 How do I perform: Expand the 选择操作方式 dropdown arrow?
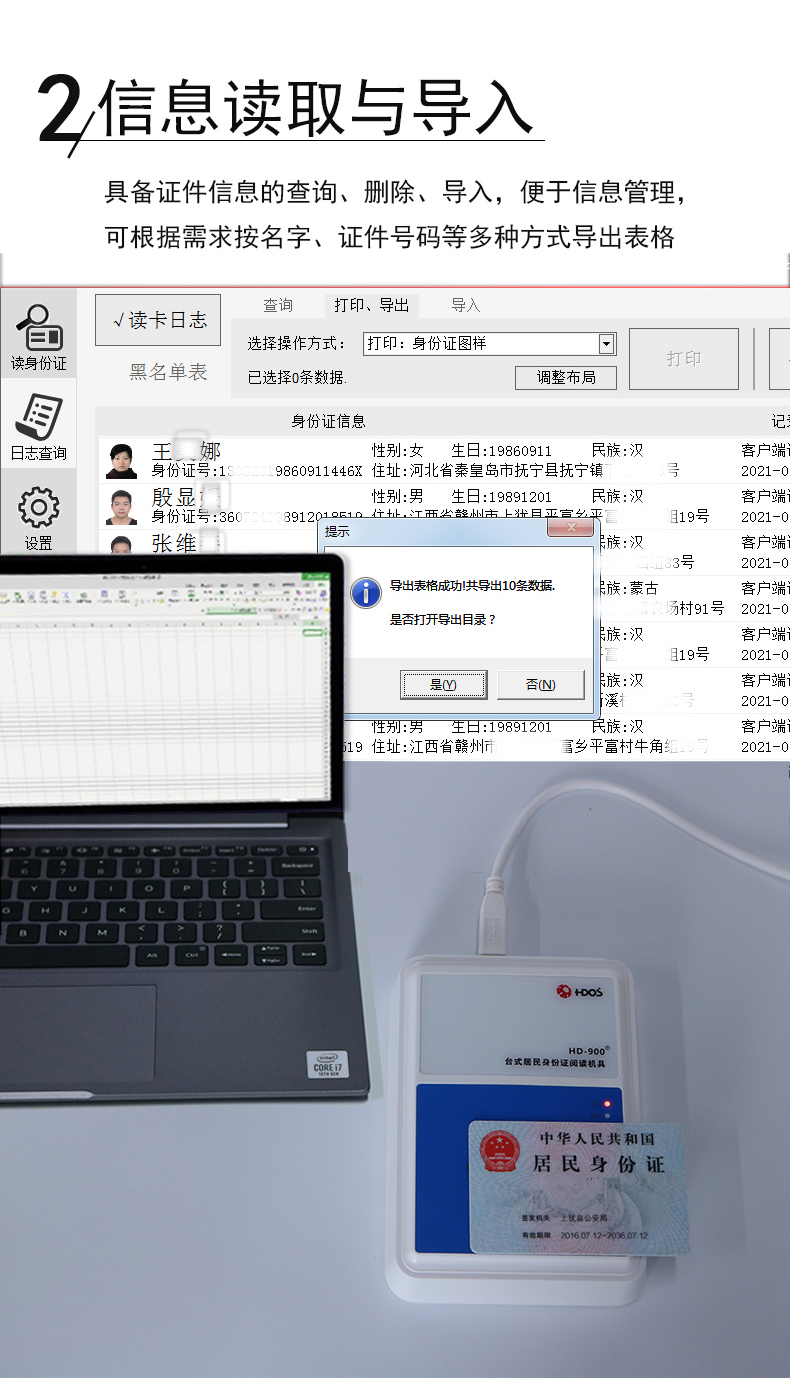pyautogui.click(x=605, y=344)
